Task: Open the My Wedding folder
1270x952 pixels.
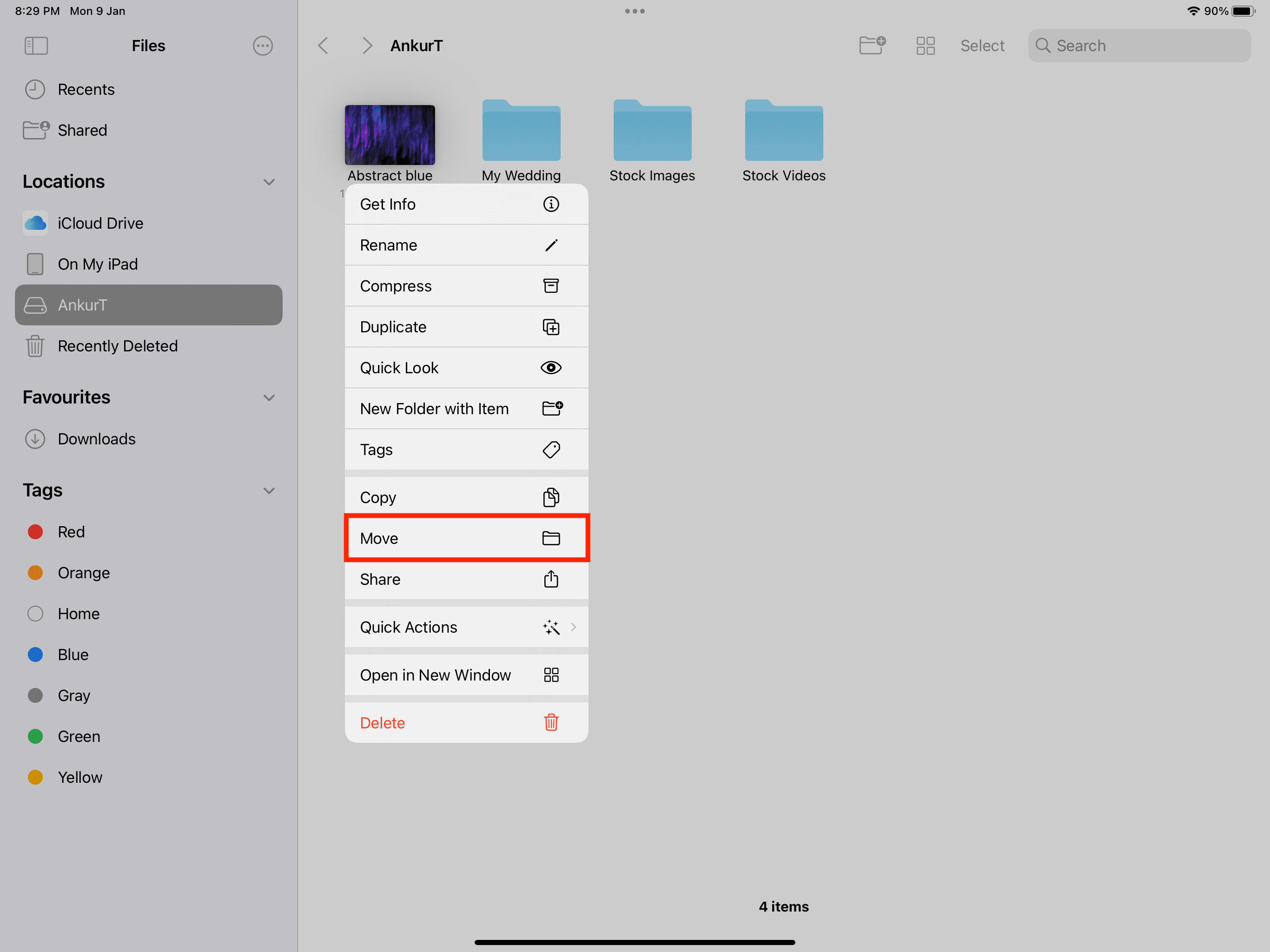Action: coord(521,130)
